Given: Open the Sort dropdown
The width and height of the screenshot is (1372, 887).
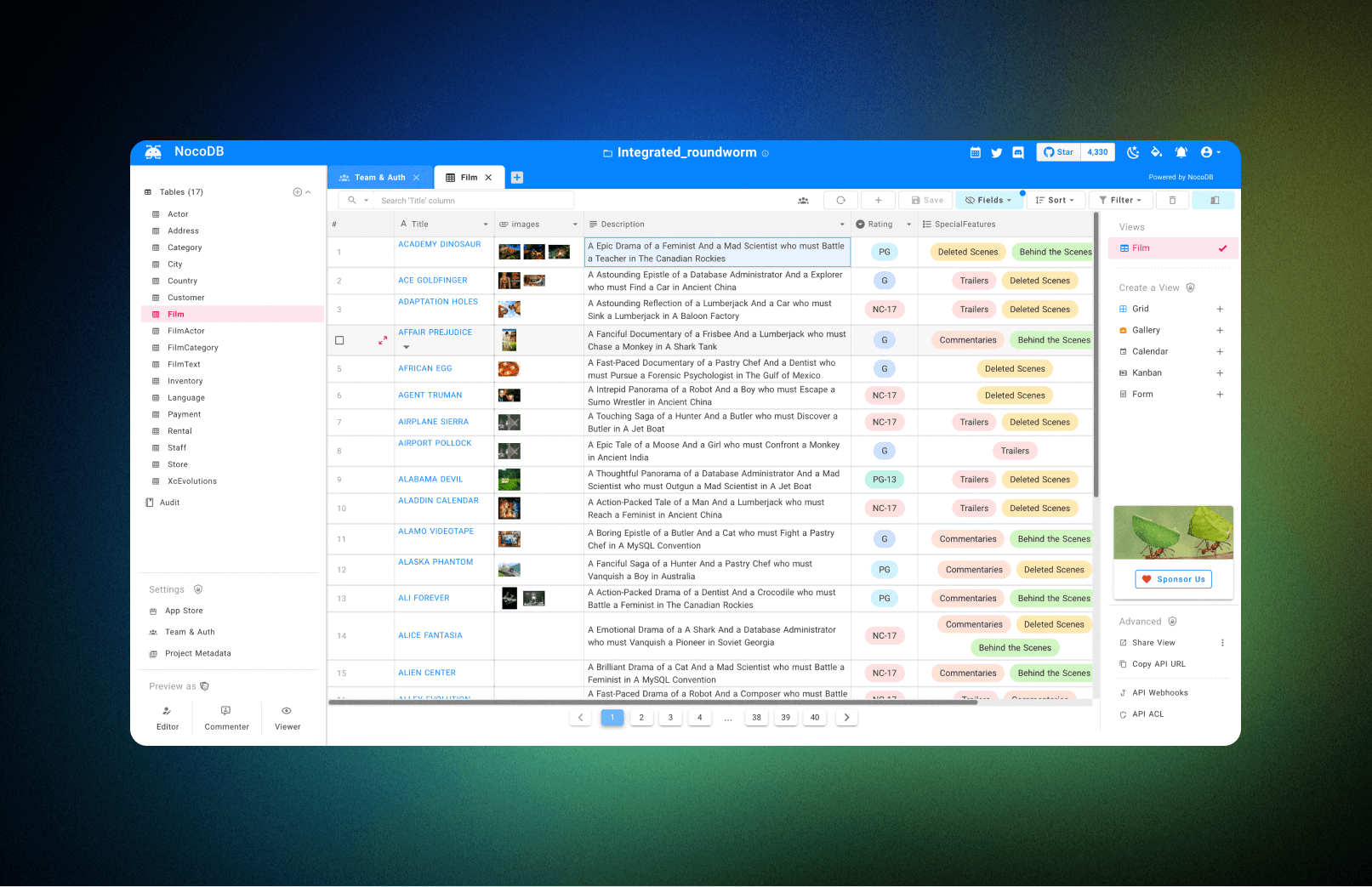Looking at the screenshot, I should [x=1055, y=201].
